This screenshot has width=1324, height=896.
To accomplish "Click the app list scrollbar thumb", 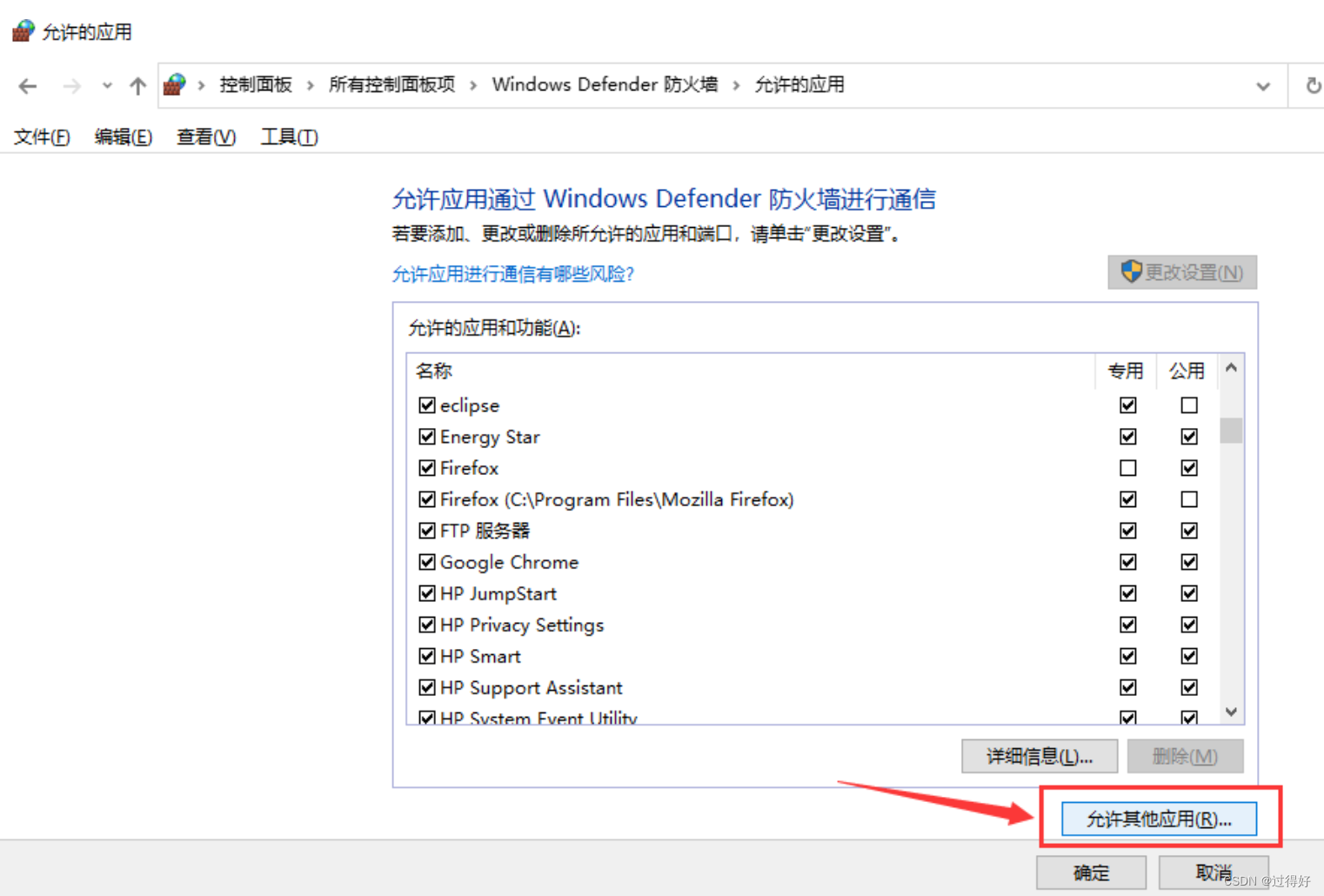I will (x=1231, y=430).
